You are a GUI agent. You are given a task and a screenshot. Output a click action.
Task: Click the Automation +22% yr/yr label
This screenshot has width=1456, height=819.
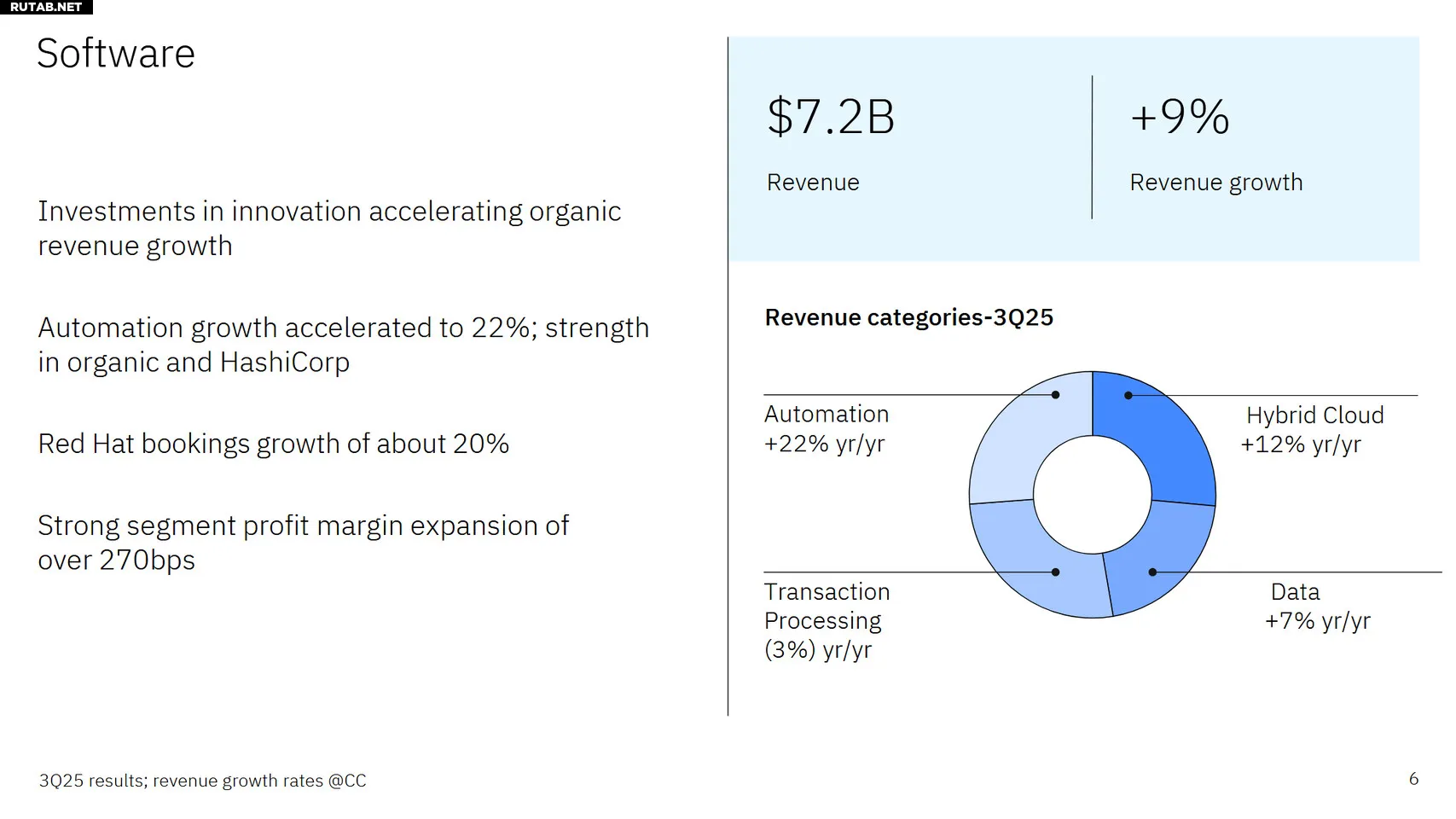[x=826, y=429]
